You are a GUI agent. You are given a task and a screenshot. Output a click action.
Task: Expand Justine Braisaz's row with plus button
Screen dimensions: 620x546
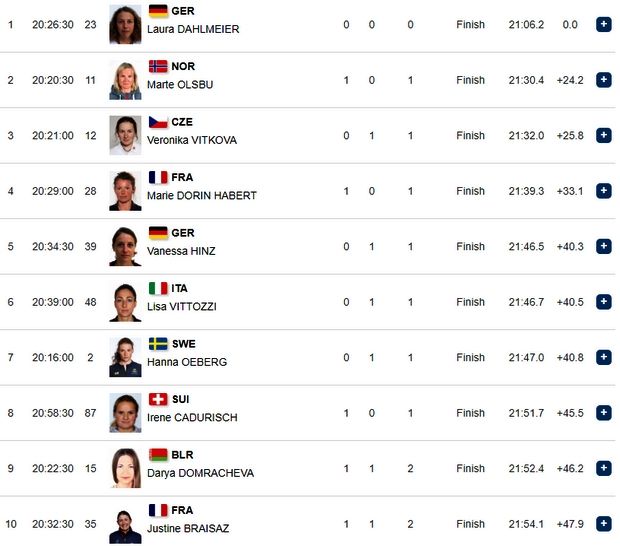click(x=603, y=523)
